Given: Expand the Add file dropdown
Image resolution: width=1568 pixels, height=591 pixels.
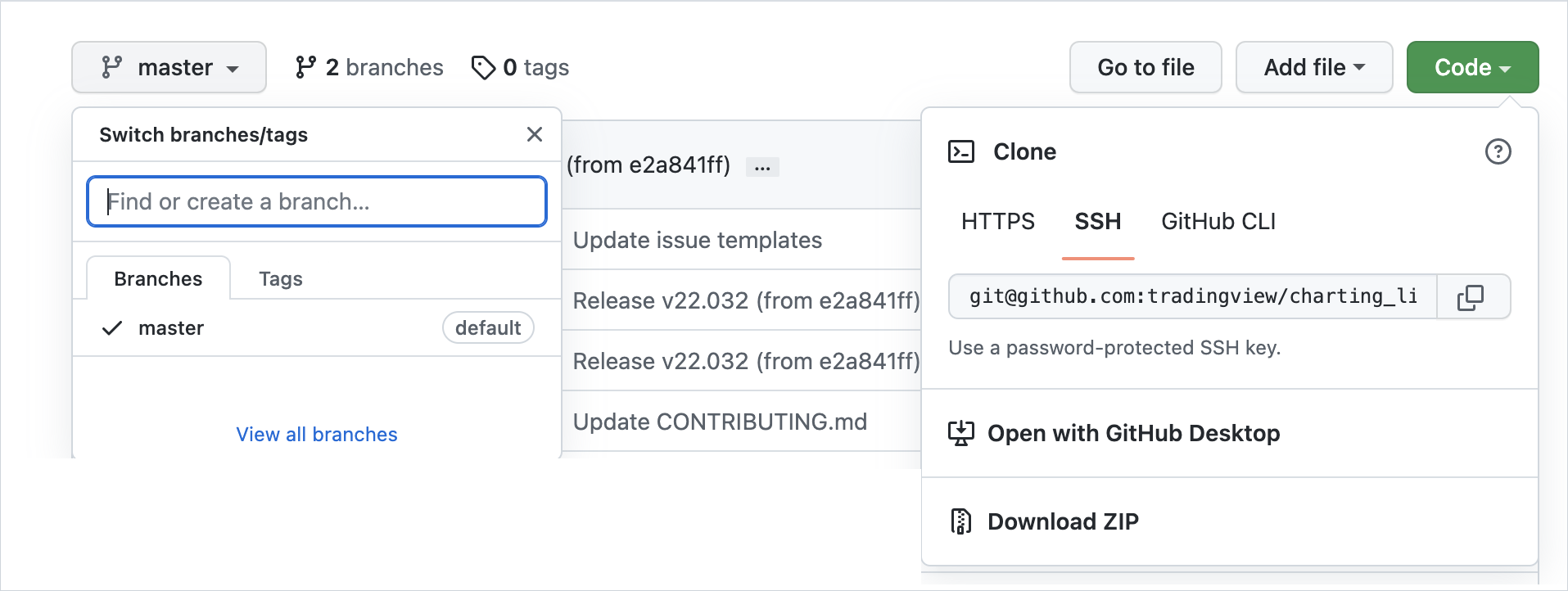Looking at the screenshot, I should (1313, 67).
